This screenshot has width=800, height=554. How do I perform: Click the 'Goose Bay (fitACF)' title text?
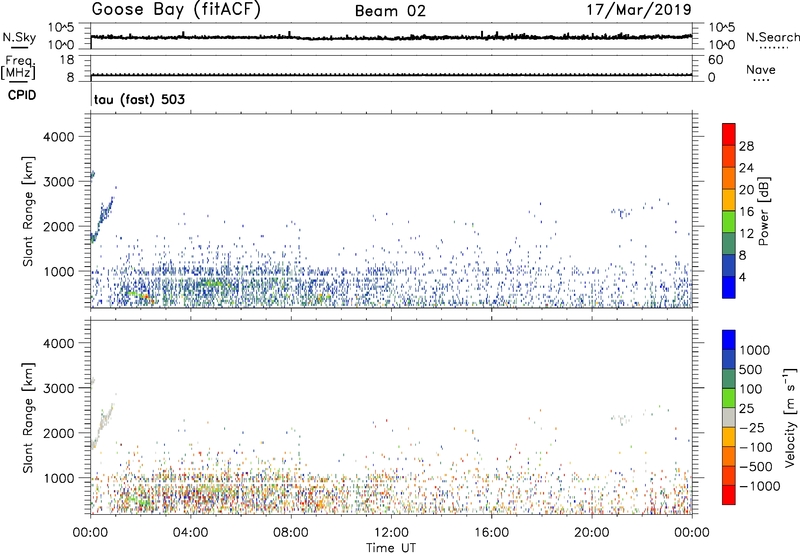(x=176, y=10)
